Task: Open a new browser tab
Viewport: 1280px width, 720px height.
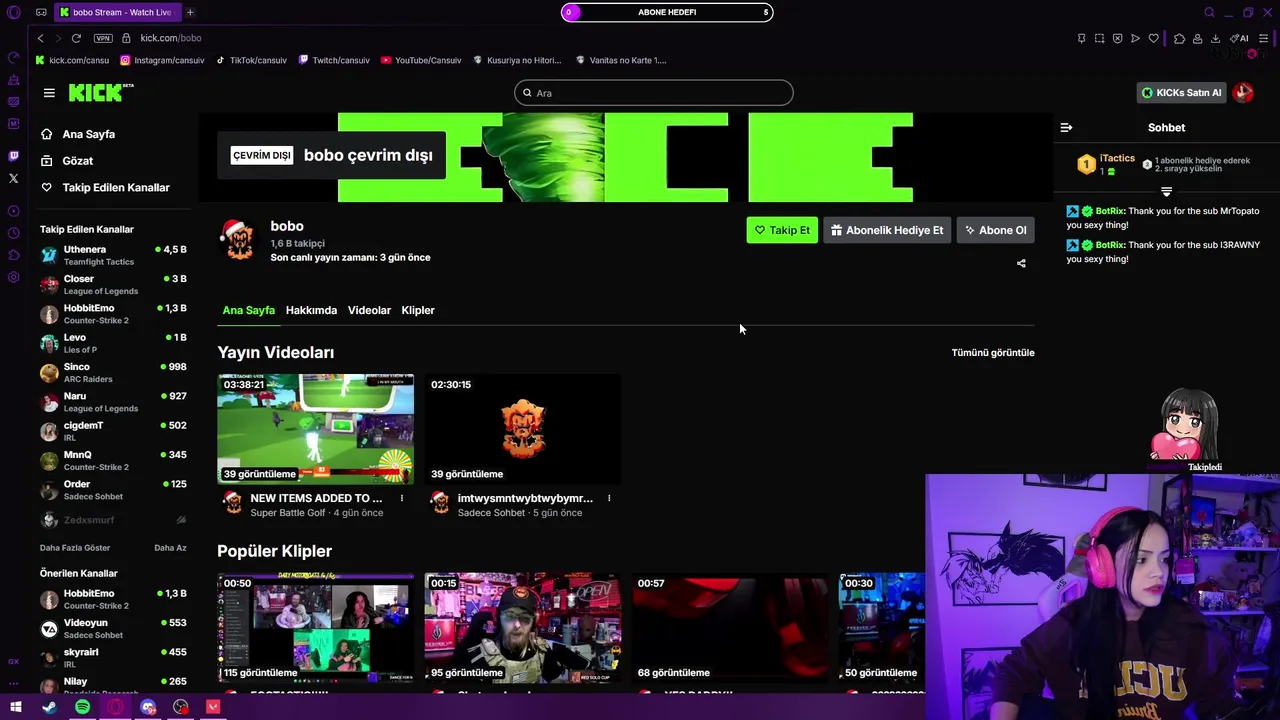Action: tap(190, 12)
